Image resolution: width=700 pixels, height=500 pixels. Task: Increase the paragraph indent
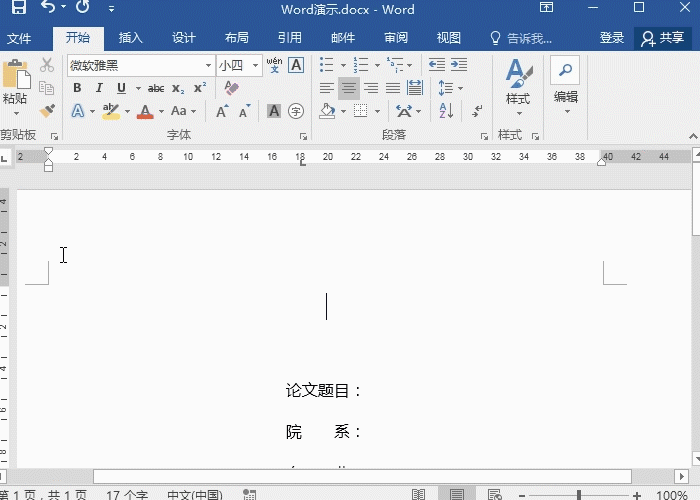point(459,65)
